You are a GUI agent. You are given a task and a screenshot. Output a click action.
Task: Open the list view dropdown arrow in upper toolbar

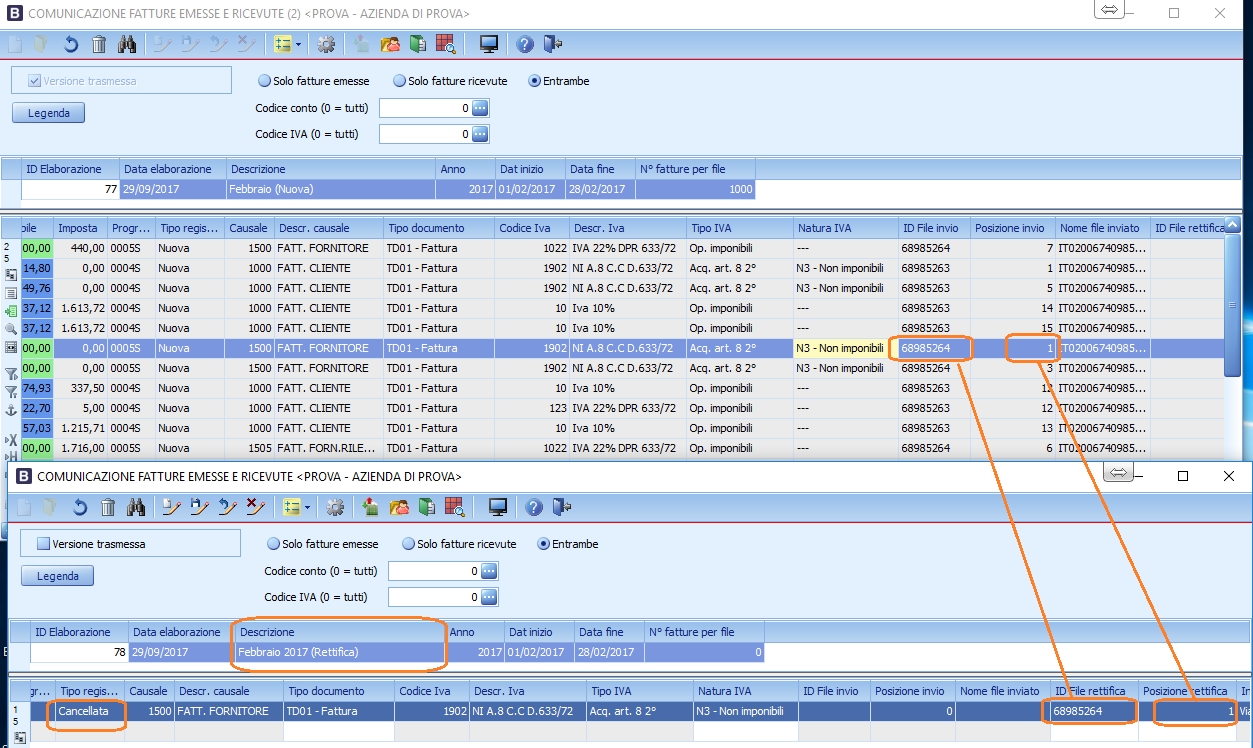(298, 44)
